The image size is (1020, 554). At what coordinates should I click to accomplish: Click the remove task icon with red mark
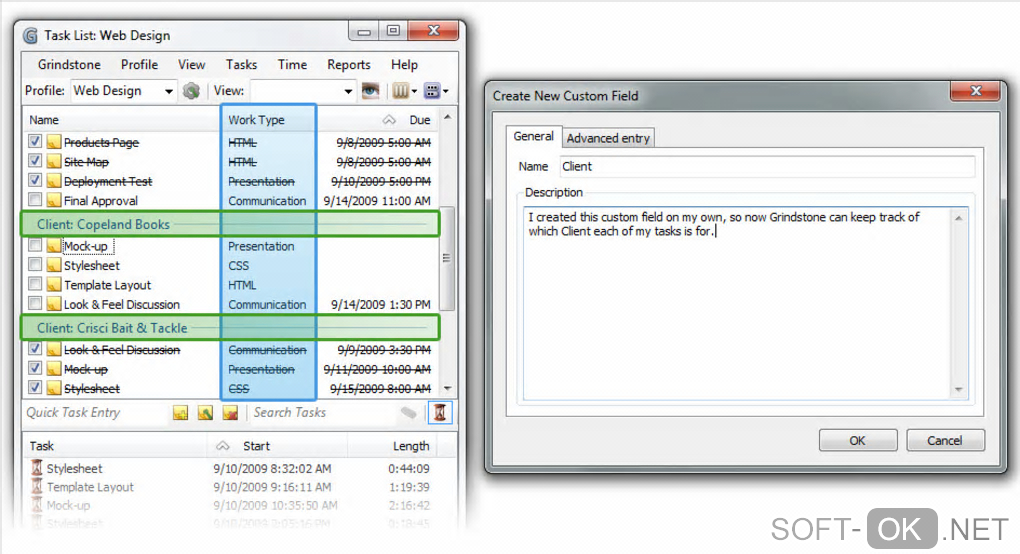230,412
